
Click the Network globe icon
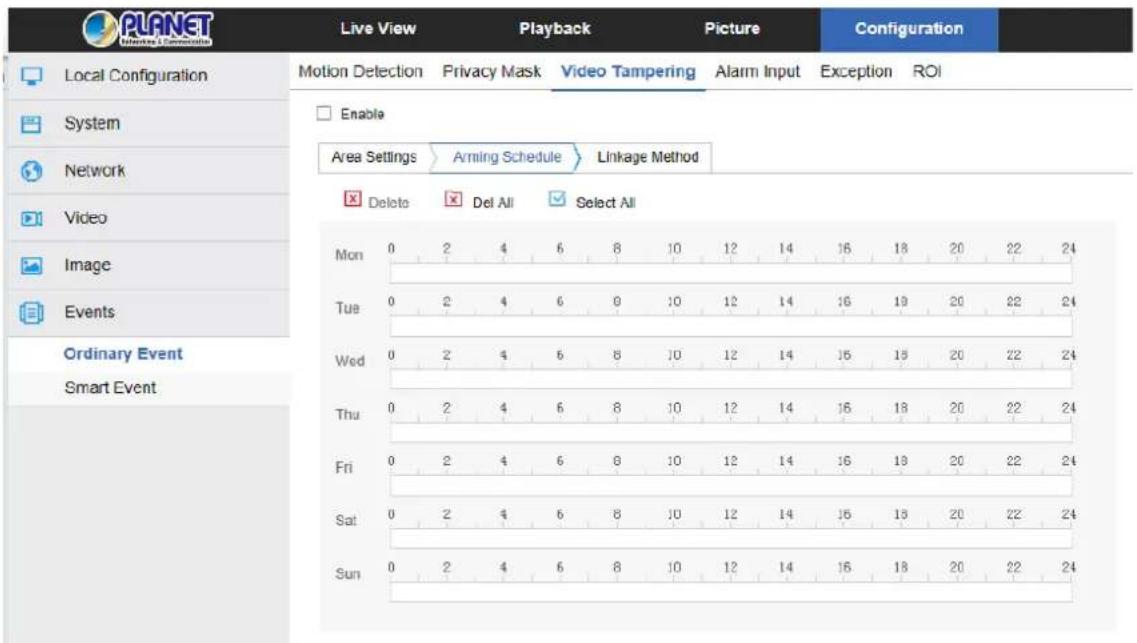click(31, 171)
